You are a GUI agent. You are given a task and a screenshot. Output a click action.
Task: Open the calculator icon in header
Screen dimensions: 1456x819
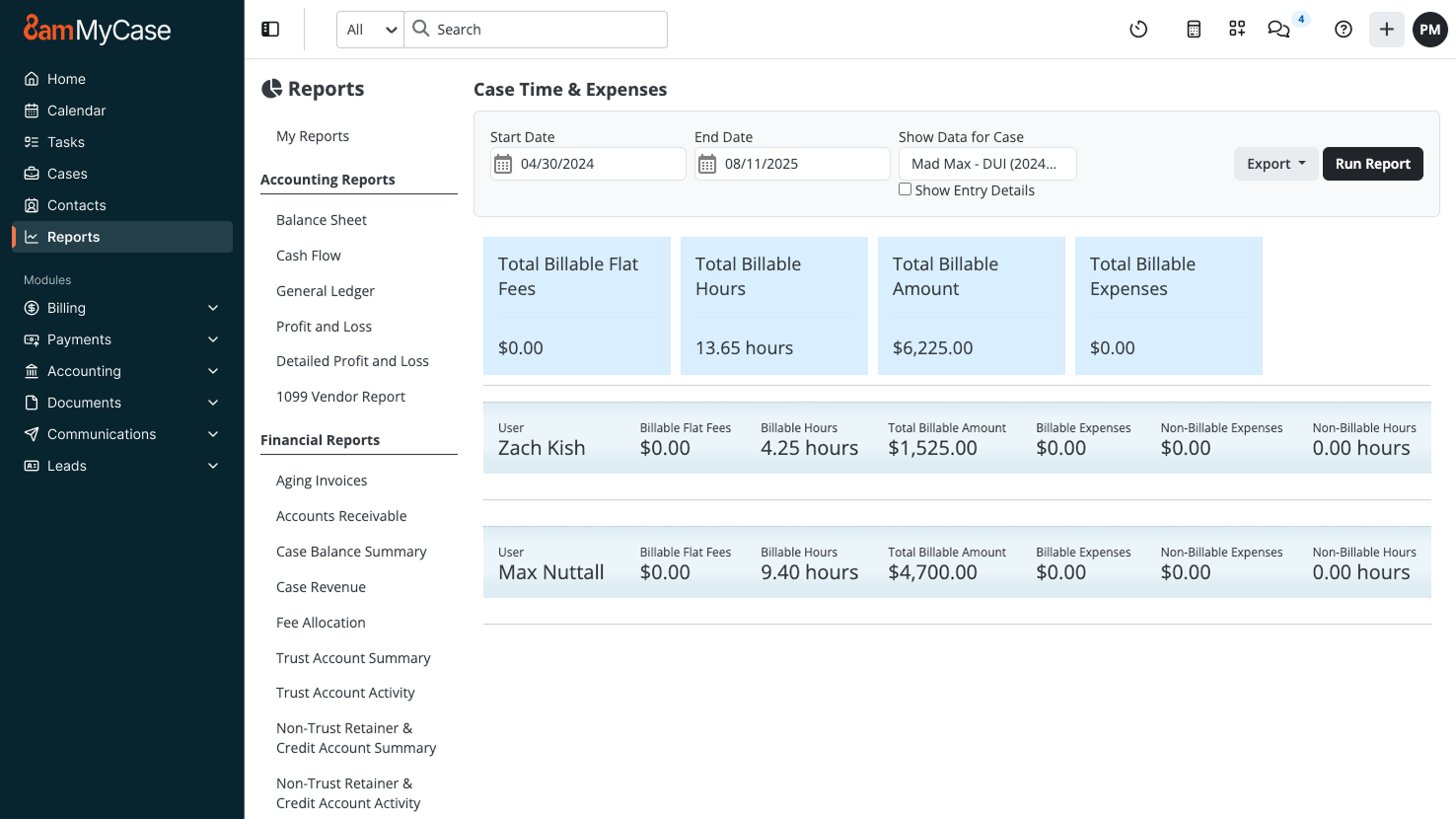[1194, 30]
